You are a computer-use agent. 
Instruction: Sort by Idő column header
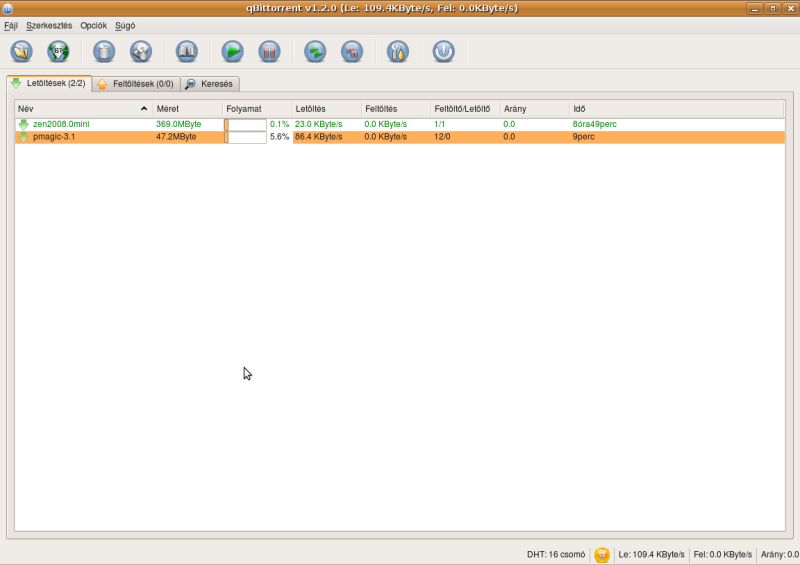pyautogui.click(x=677, y=109)
